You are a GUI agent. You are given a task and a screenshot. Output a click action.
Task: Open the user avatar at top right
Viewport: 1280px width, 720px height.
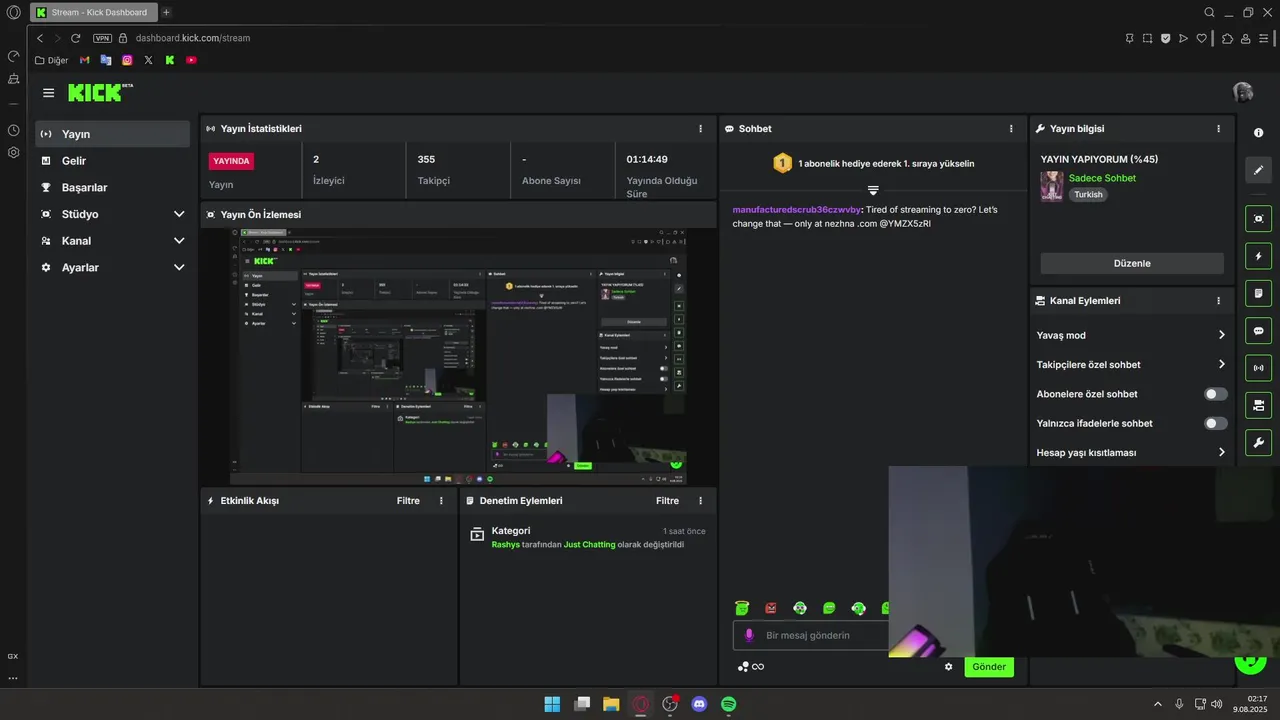[x=1243, y=92]
